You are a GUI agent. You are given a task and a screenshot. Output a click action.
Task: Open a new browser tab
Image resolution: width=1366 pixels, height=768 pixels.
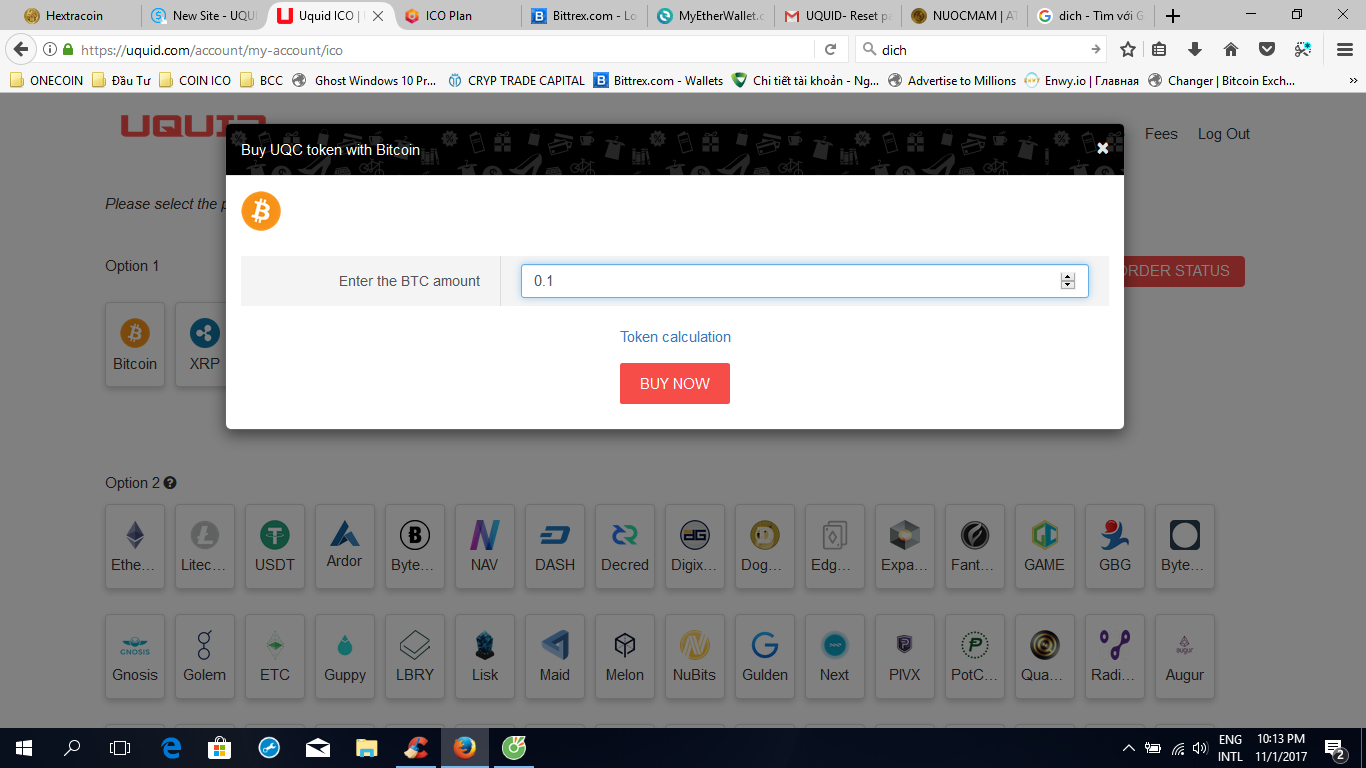click(x=1173, y=16)
